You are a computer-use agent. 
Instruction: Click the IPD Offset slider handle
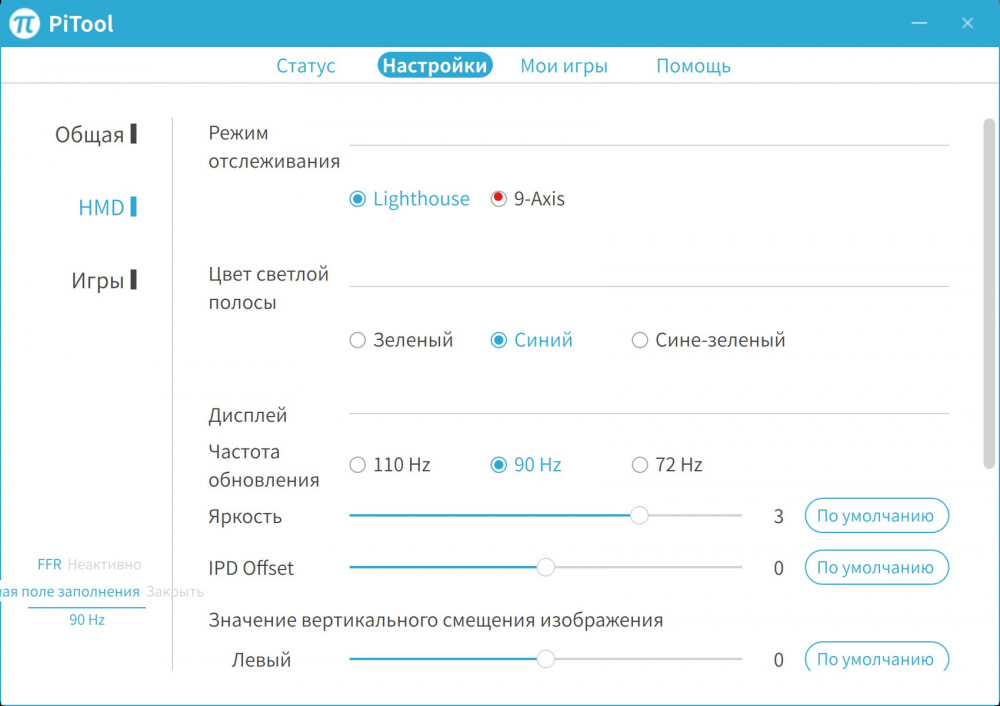point(546,567)
